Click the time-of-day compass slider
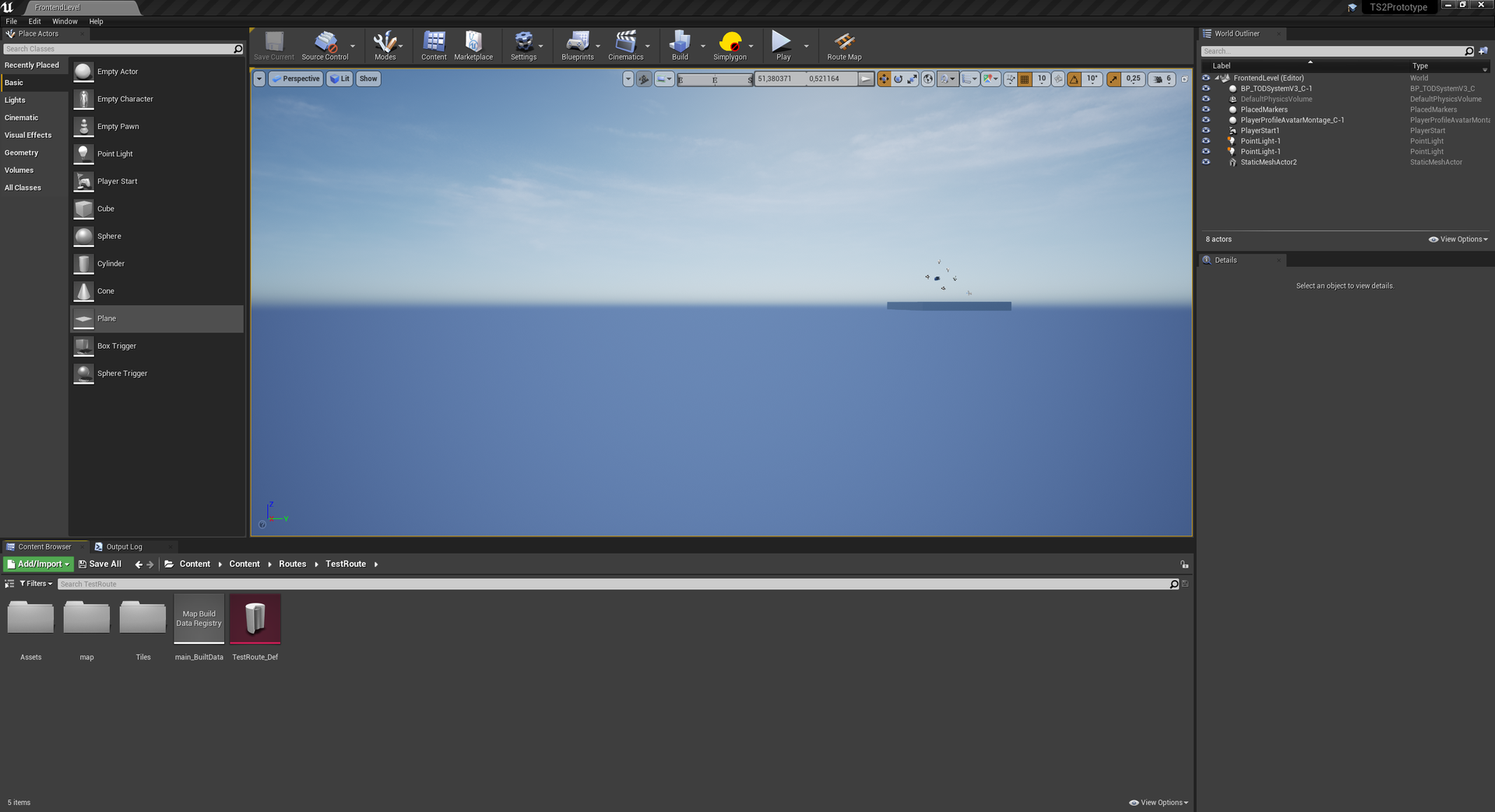The width and height of the screenshot is (1495, 812). tap(715, 79)
